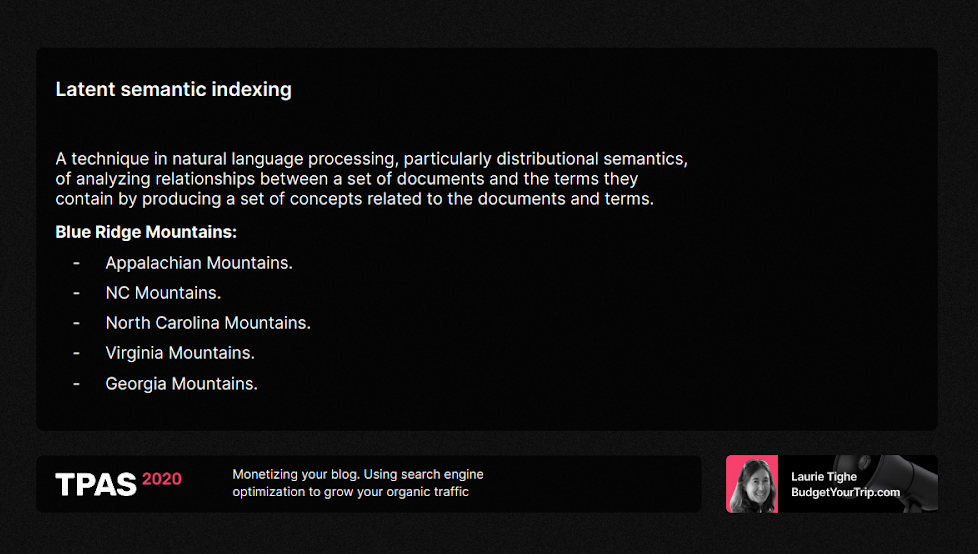The width and height of the screenshot is (978, 554).
Task: Select the Georgia Mountains bullet
Action: pyautogui.click(x=182, y=384)
